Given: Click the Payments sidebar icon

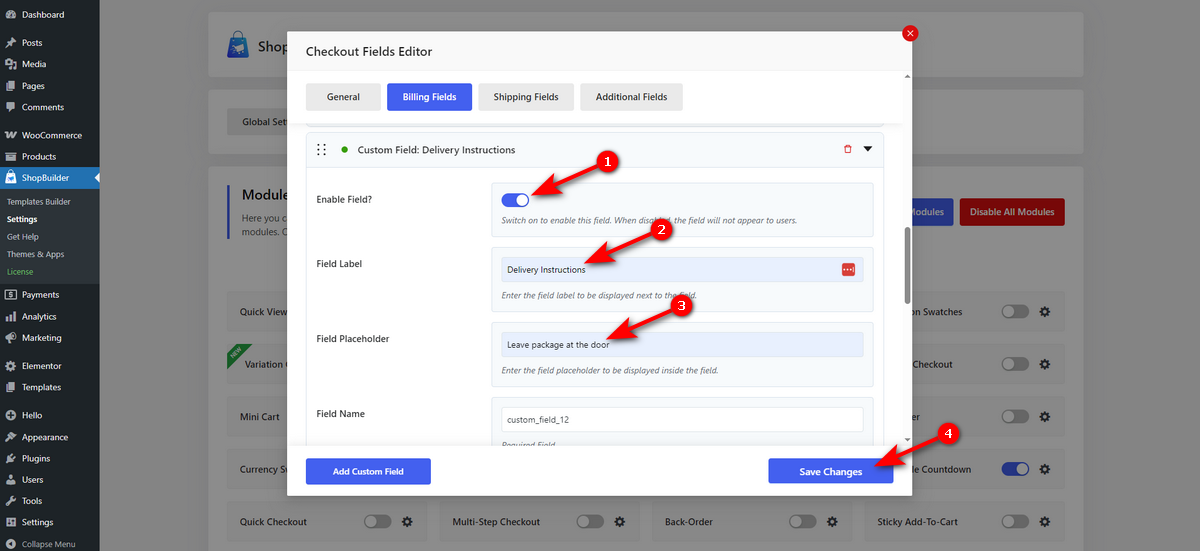Looking at the screenshot, I should pos(11,295).
